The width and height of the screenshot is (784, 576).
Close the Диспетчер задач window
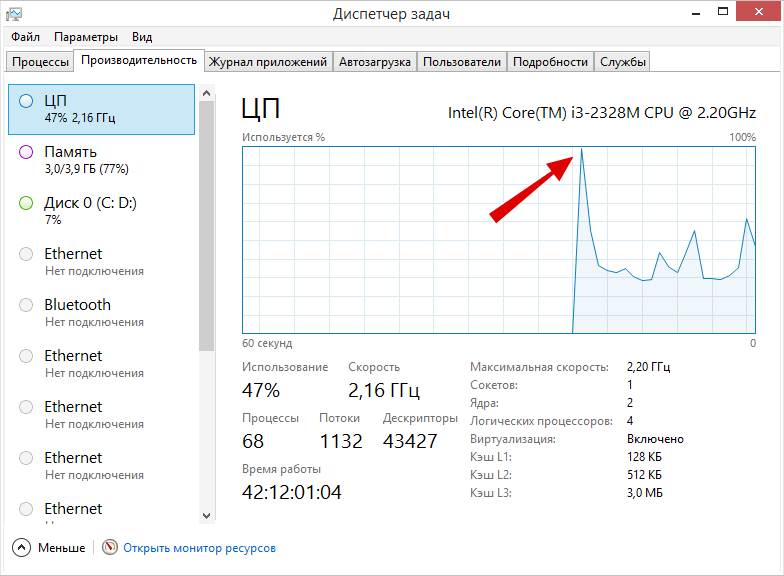click(758, 12)
